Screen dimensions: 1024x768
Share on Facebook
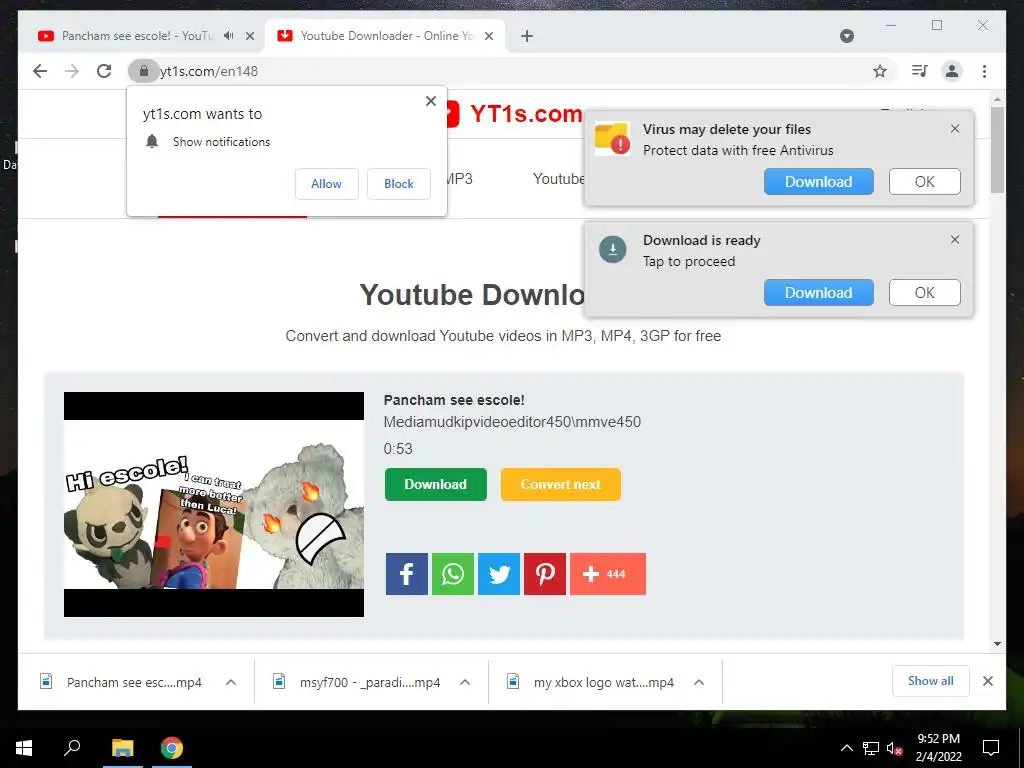(407, 574)
